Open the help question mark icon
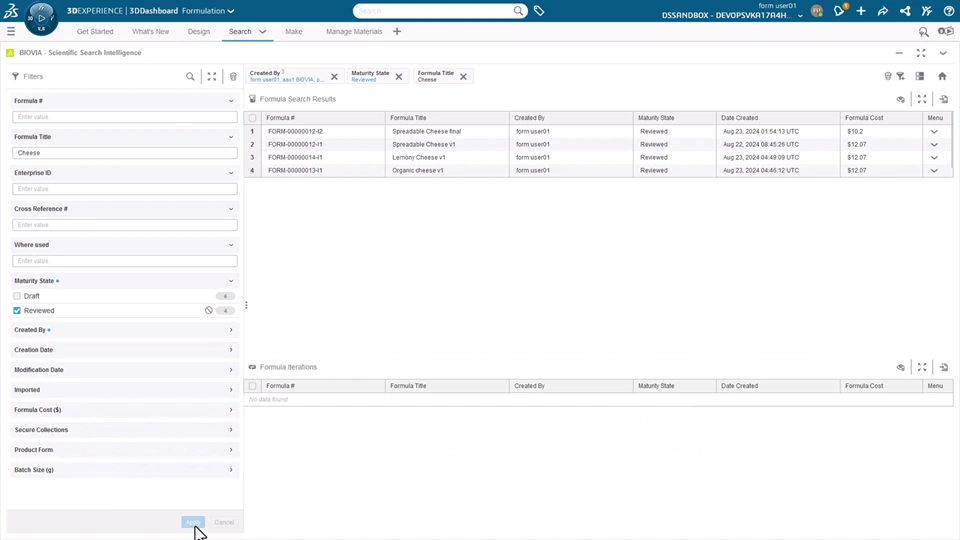Image resolution: width=960 pixels, height=540 pixels. pos(948,10)
